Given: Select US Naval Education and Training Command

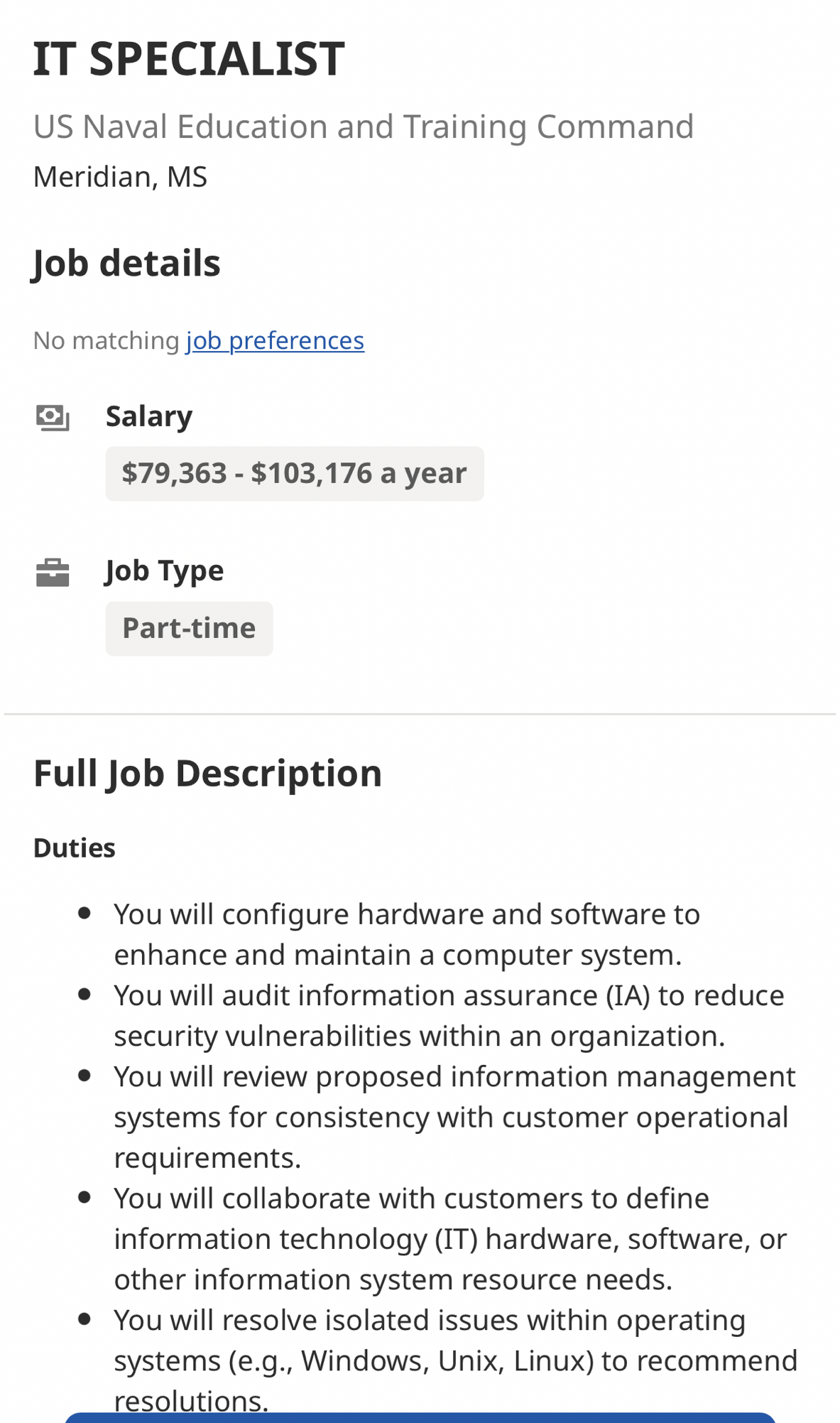Looking at the screenshot, I should [x=363, y=127].
